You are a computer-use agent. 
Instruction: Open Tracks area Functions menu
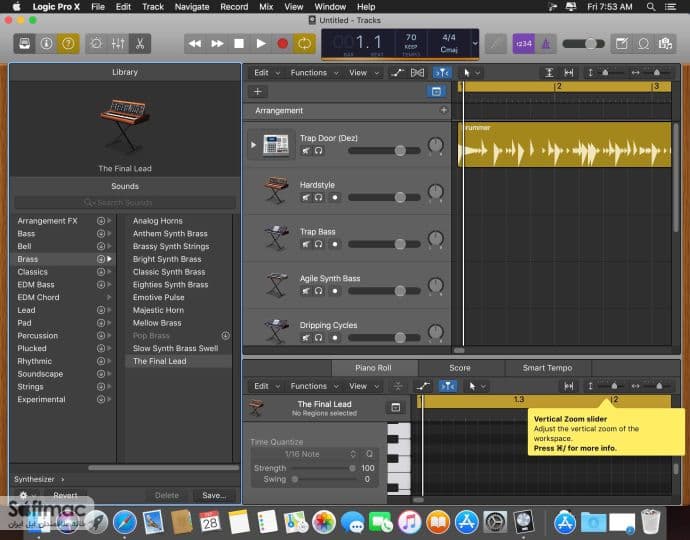point(314,73)
